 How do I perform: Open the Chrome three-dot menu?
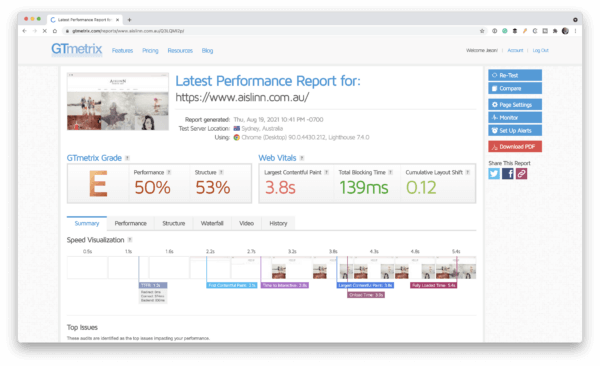click(x=575, y=31)
